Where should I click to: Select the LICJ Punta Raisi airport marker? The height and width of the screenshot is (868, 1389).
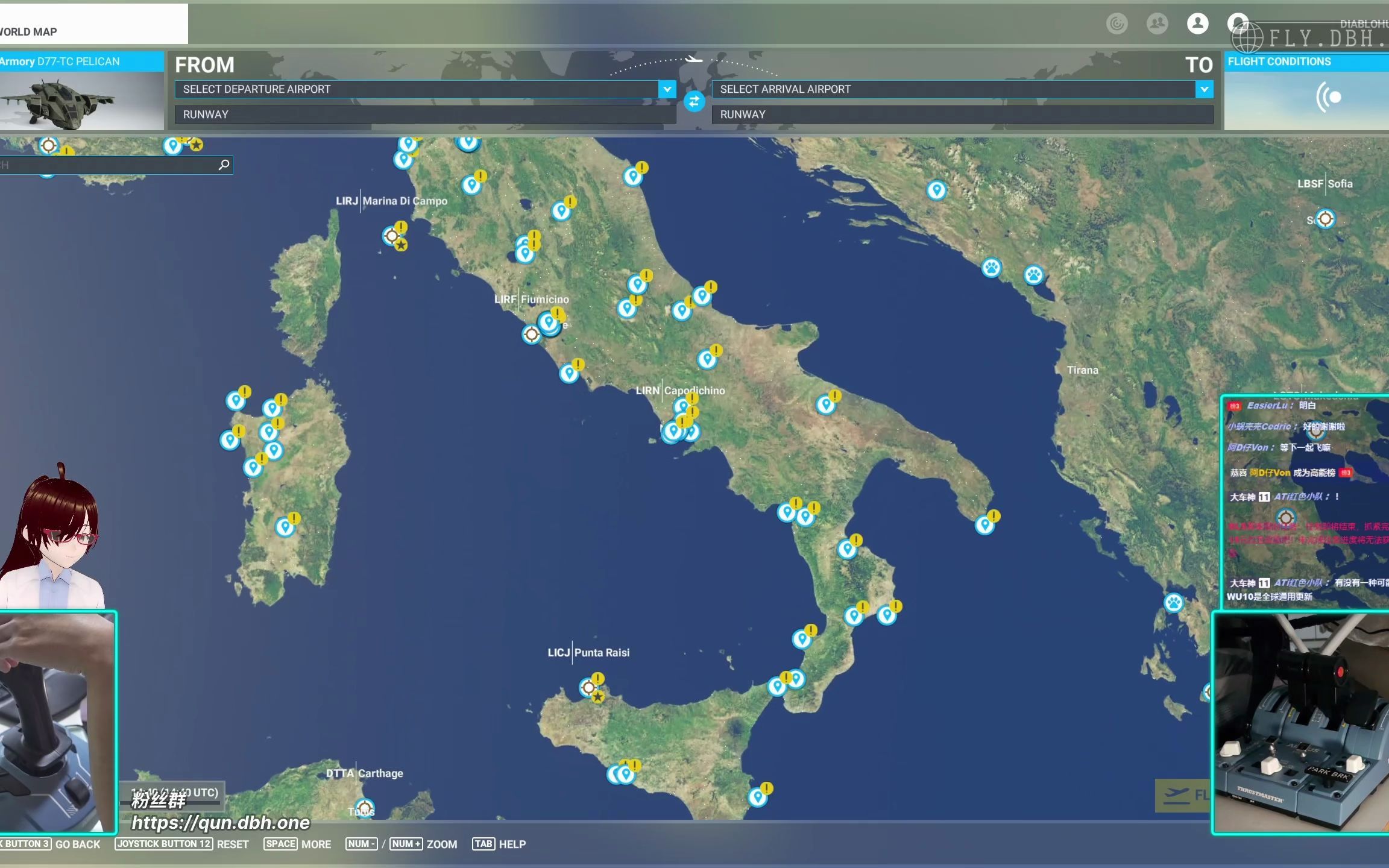[588, 687]
